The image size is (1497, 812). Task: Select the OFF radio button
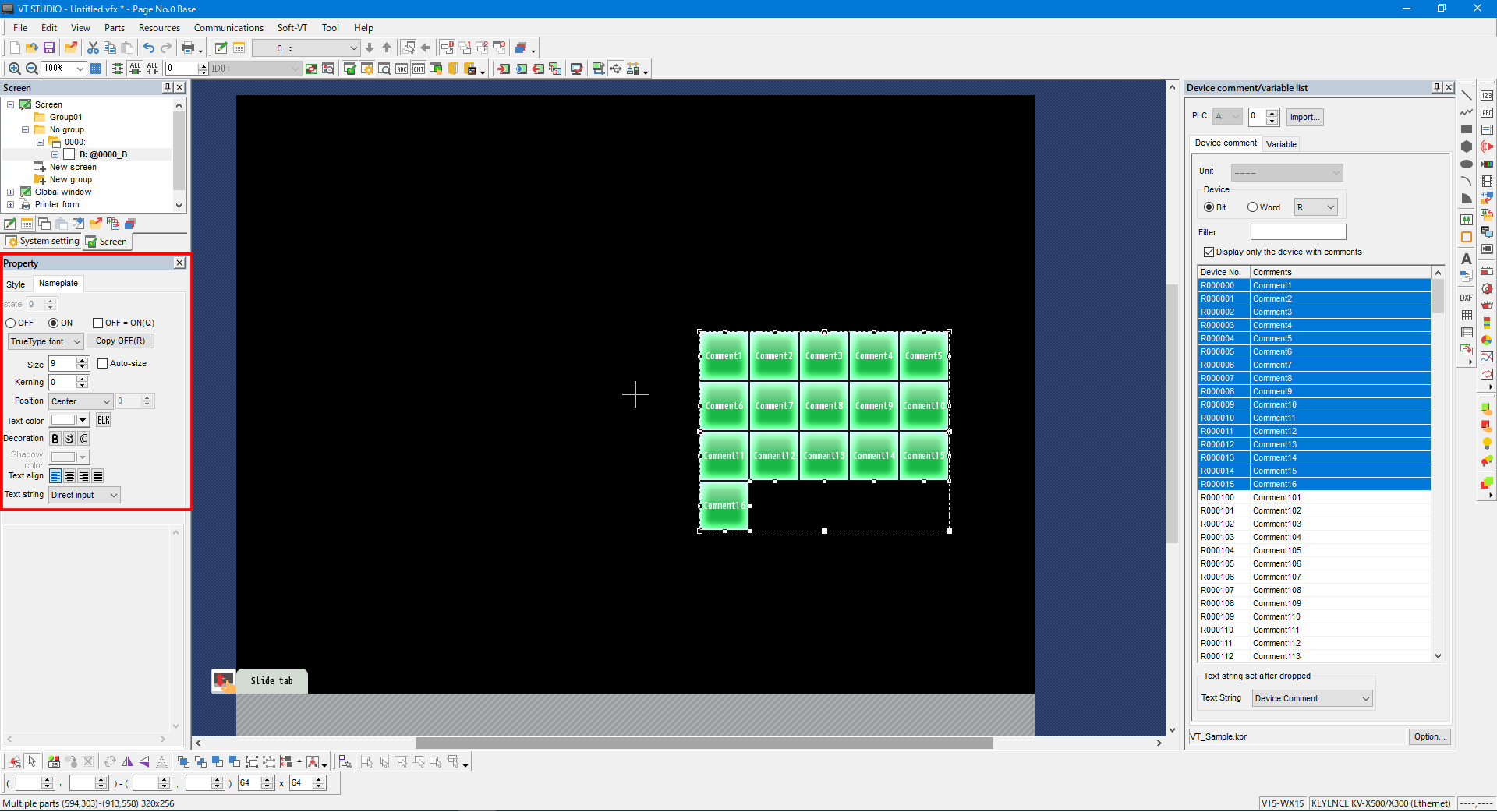11,323
